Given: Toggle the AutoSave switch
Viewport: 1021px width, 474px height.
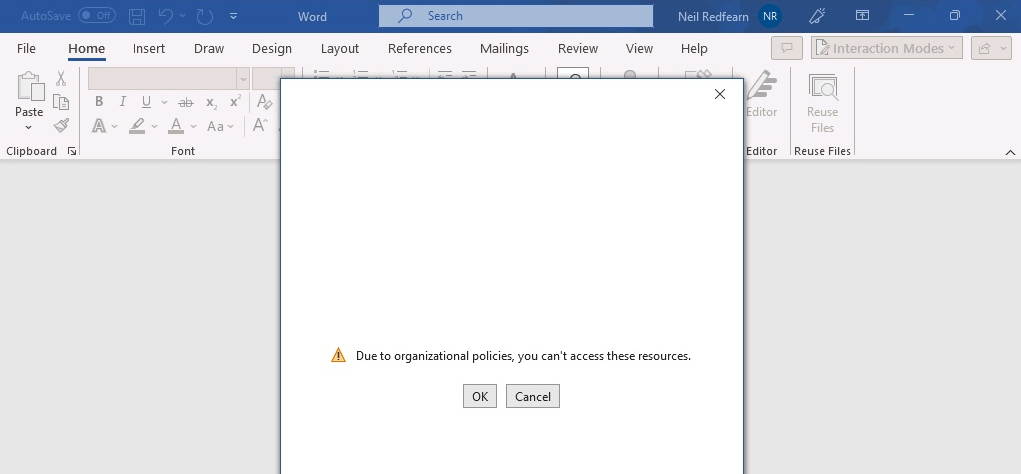Looking at the screenshot, I should pyautogui.click(x=96, y=16).
